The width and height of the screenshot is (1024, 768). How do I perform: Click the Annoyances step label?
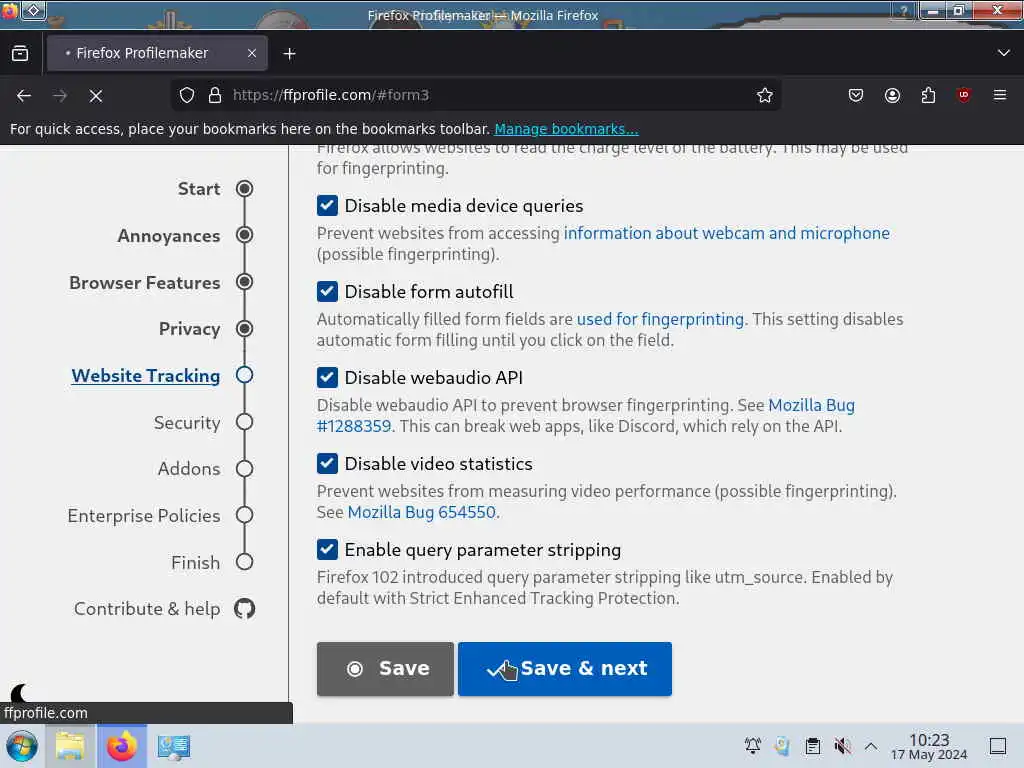pyautogui.click(x=168, y=236)
